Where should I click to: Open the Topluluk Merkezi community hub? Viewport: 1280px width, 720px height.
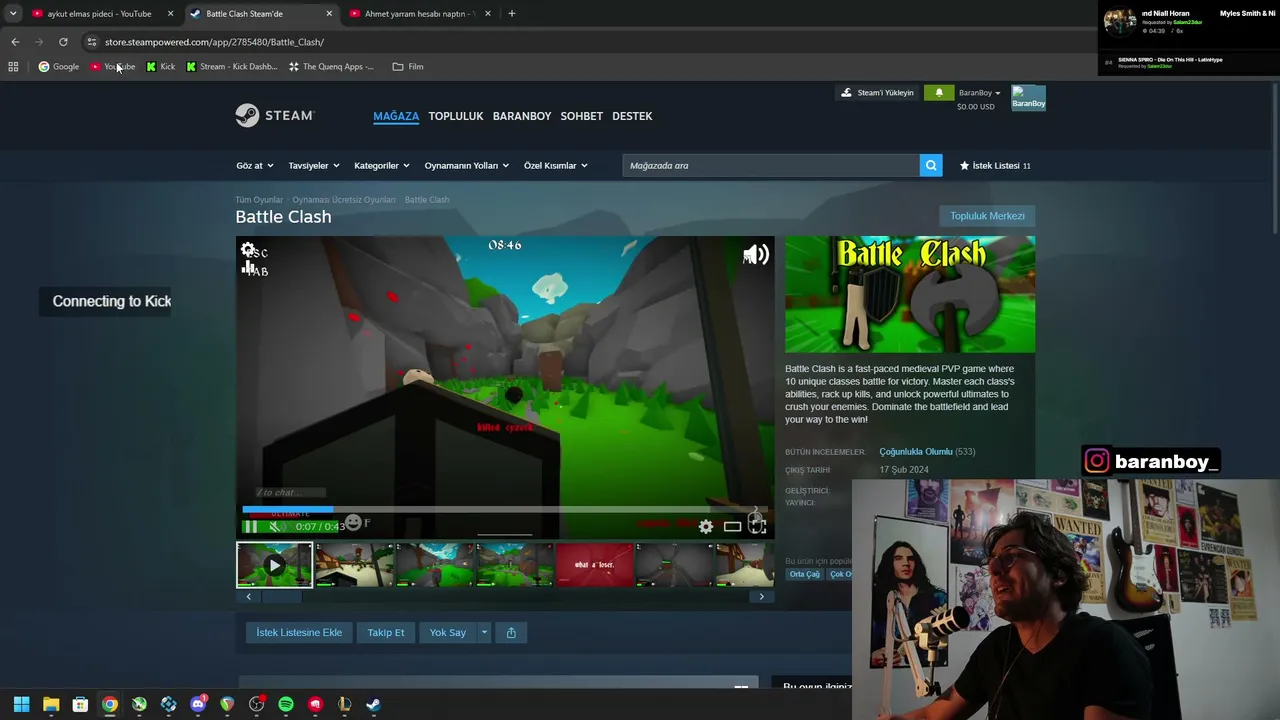987,216
